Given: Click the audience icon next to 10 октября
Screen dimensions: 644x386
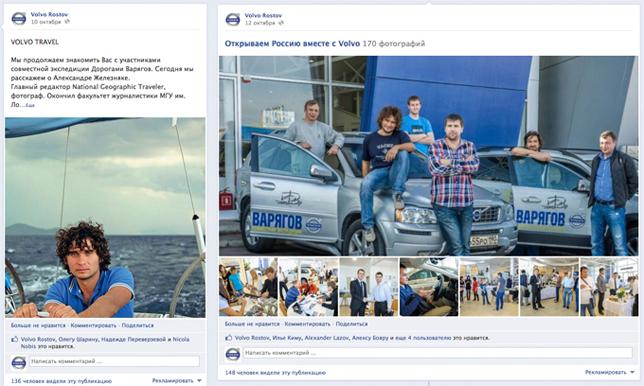Looking at the screenshot, I should (x=67, y=22).
